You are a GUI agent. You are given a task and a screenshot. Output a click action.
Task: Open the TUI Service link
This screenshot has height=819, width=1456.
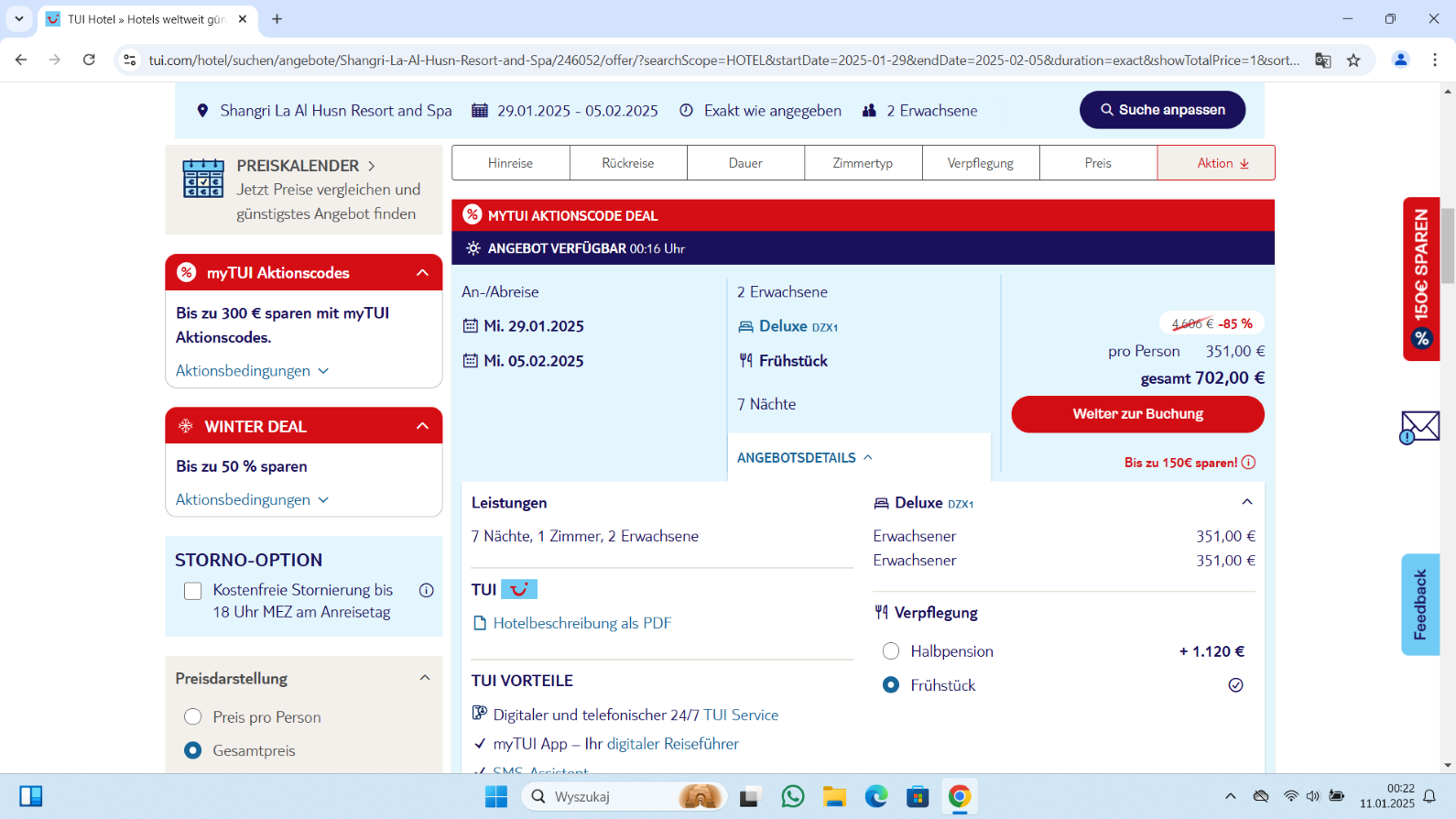click(x=741, y=715)
